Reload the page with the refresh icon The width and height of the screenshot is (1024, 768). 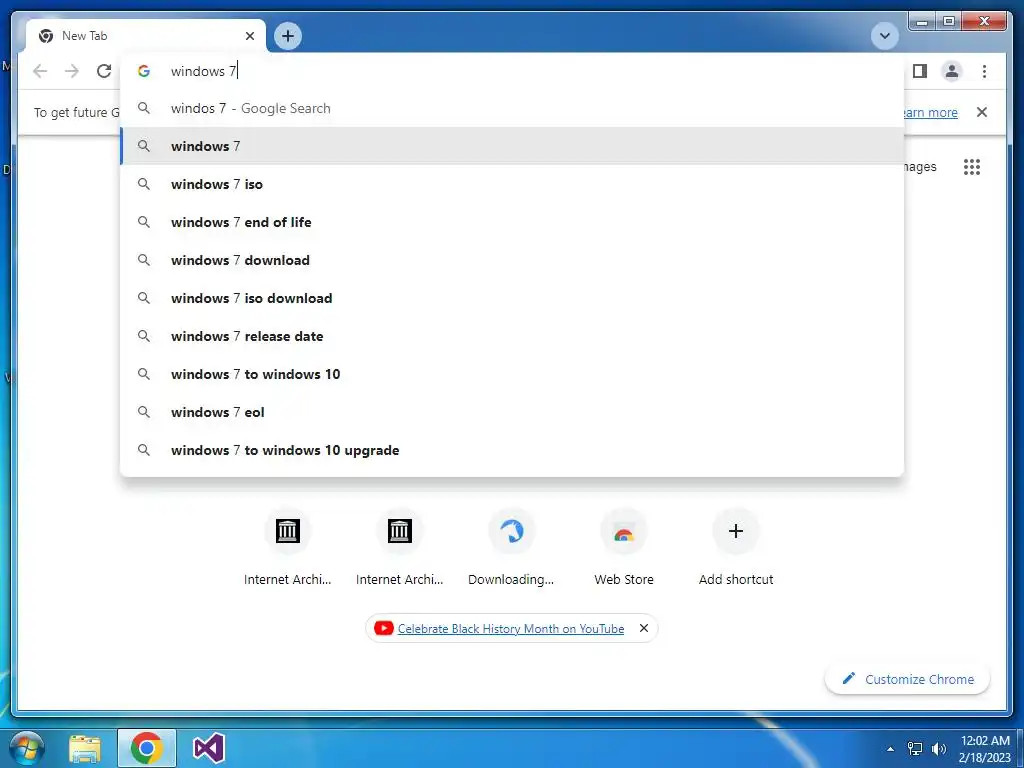coord(104,71)
